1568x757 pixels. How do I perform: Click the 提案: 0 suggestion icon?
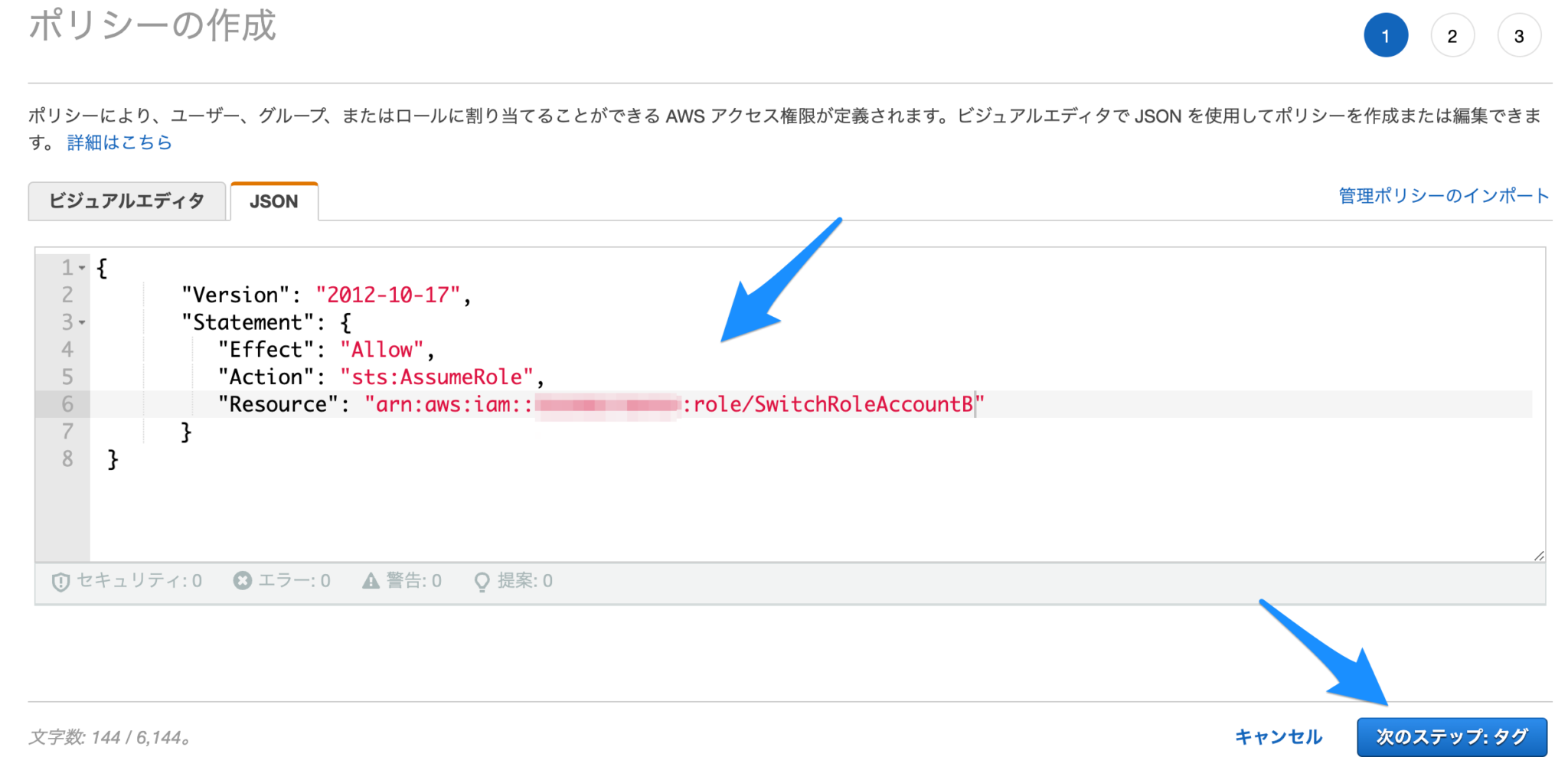[x=482, y=581]
